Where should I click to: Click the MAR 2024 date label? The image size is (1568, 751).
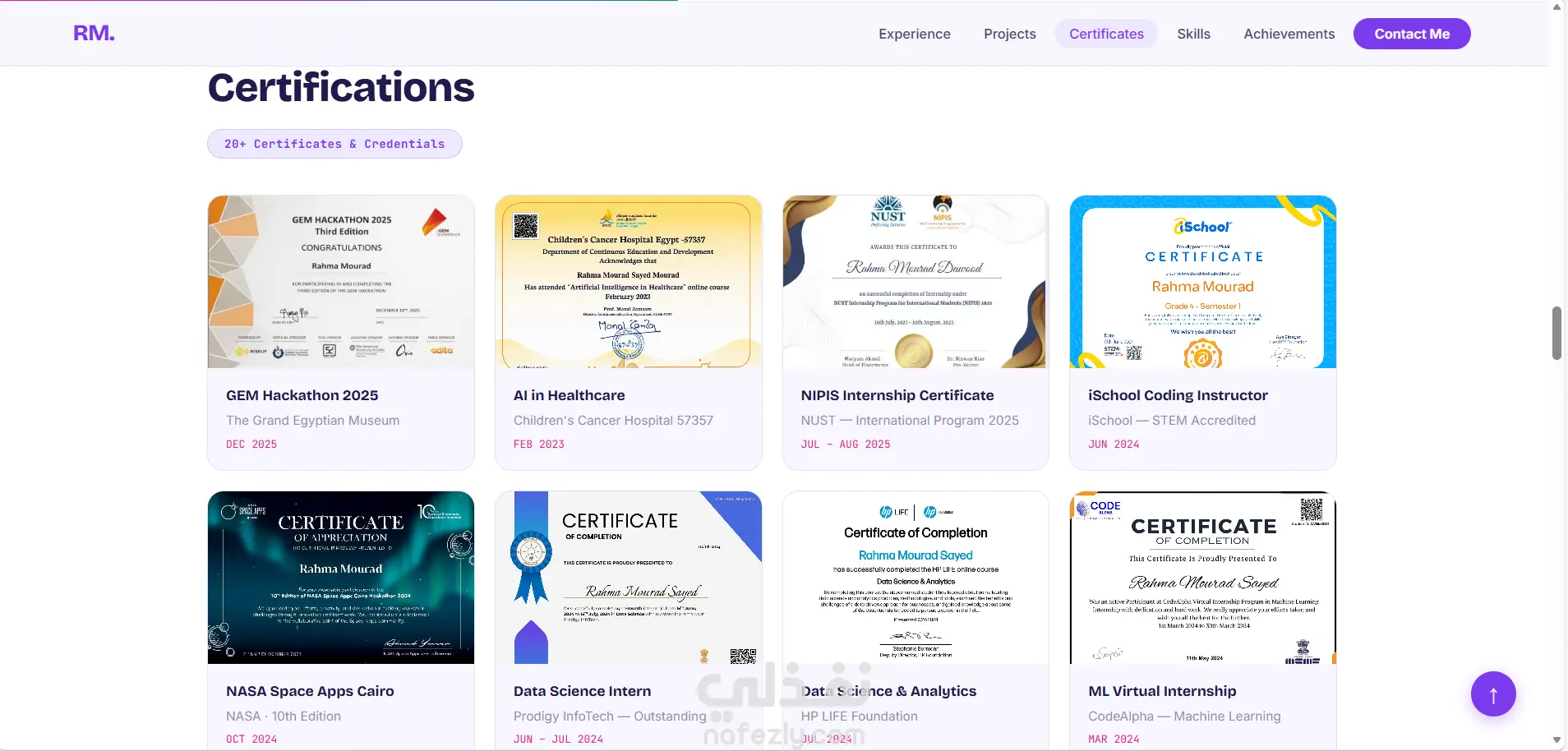(1114, 739)
